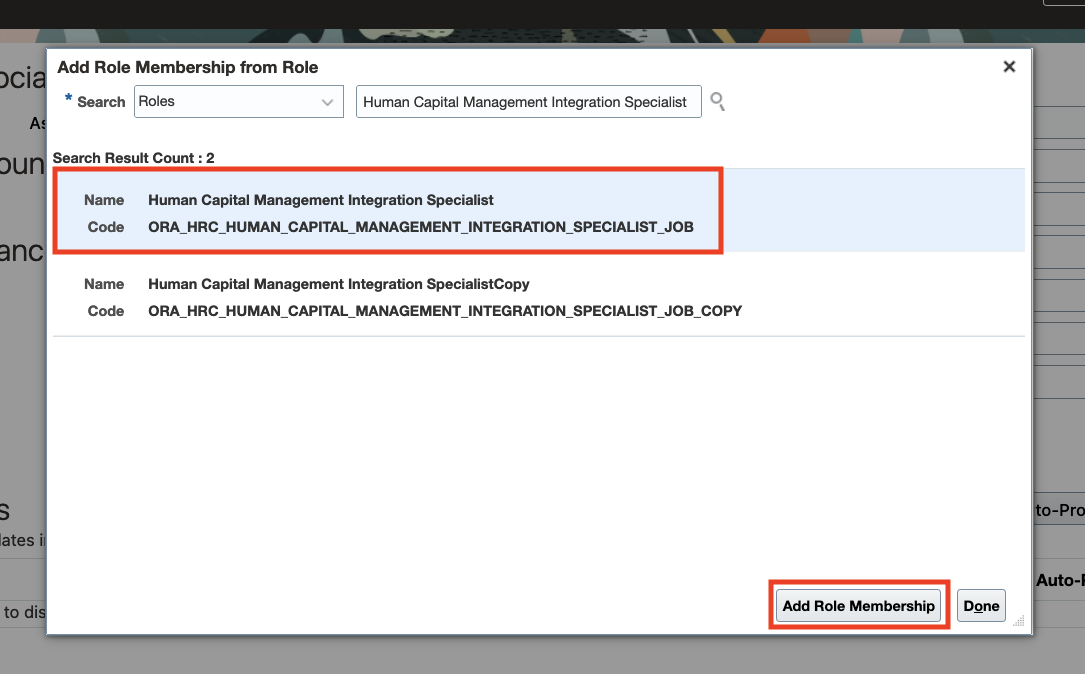Expand the Roles dropdown chevron

(x=327, y=102)
